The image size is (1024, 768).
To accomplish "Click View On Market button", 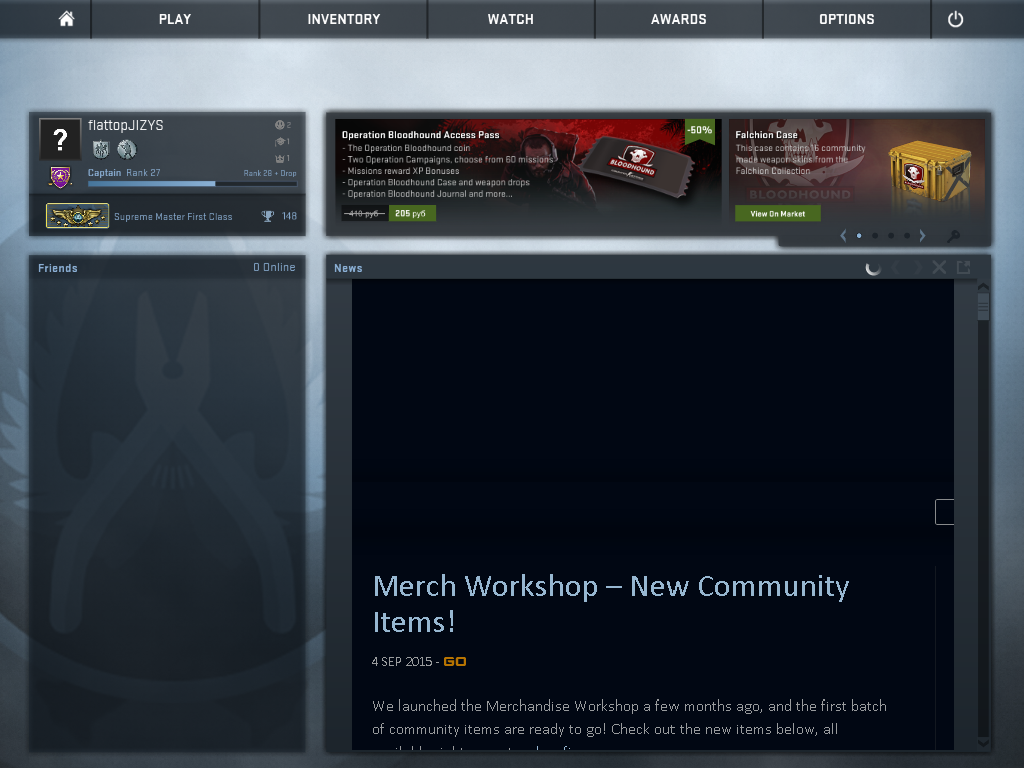I will 777,214.
